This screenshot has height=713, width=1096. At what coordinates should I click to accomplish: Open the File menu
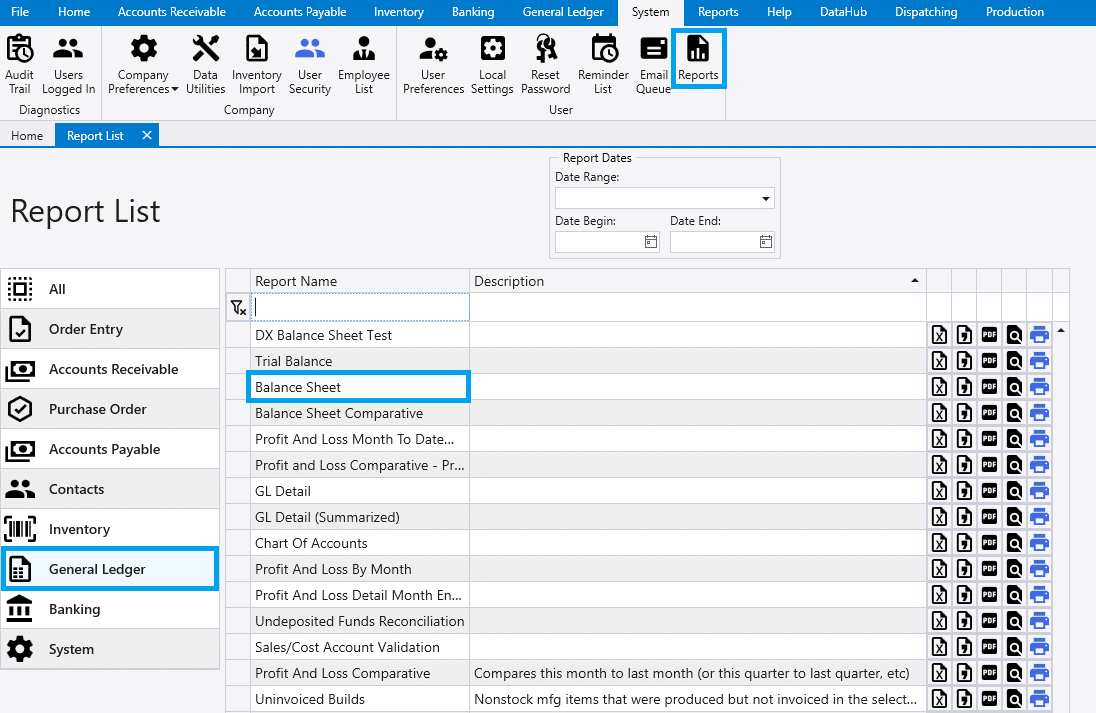(x=20, y=12)
